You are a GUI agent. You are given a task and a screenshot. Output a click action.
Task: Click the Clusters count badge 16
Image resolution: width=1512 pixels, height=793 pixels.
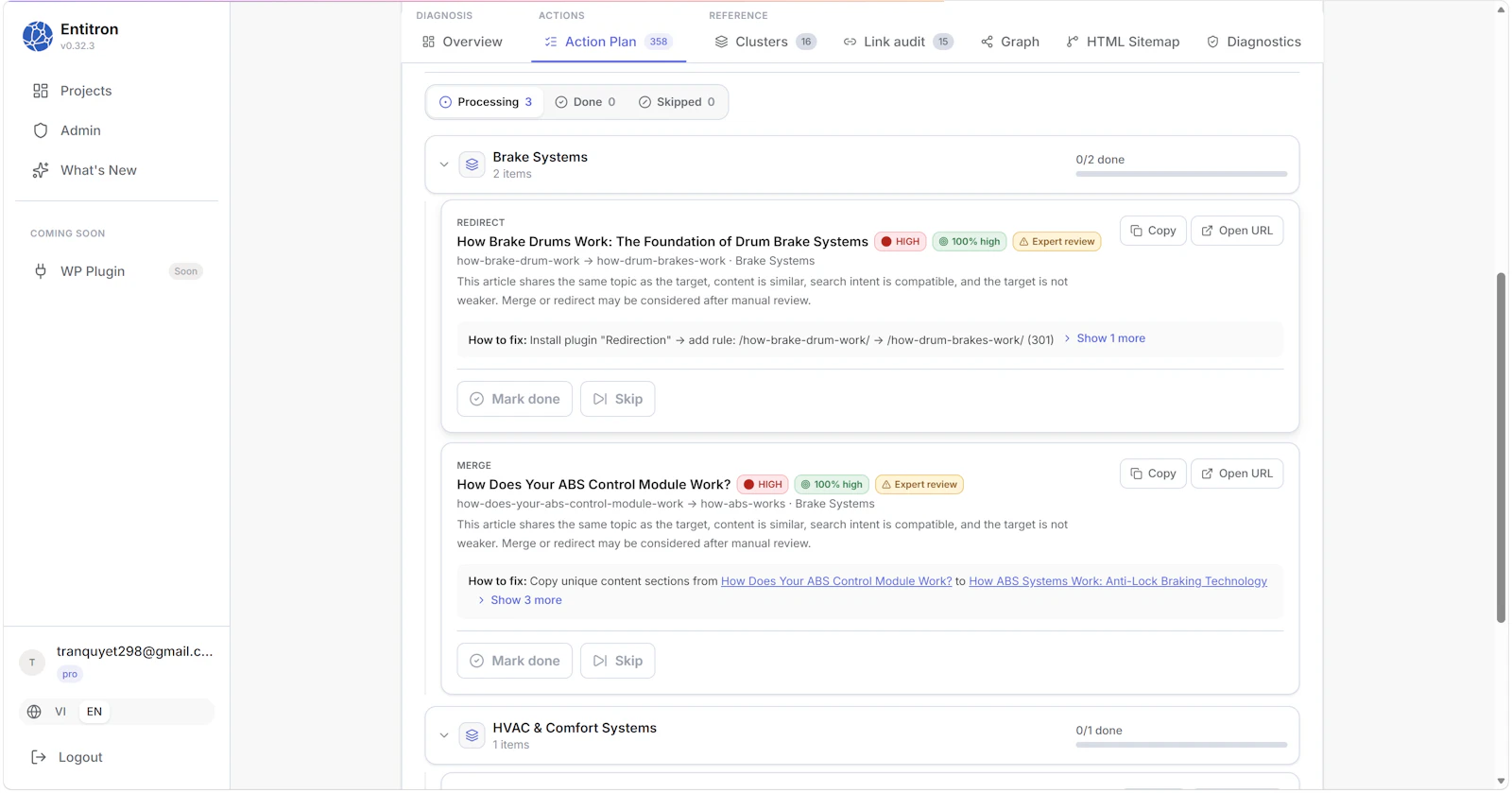806,42
